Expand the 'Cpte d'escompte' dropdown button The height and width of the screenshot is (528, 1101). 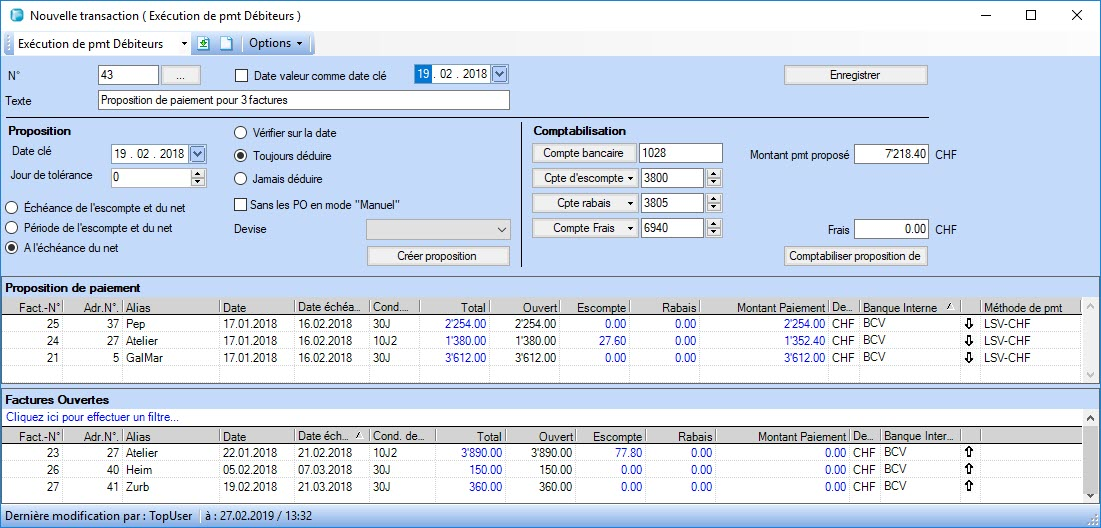[x=629, y=178]
